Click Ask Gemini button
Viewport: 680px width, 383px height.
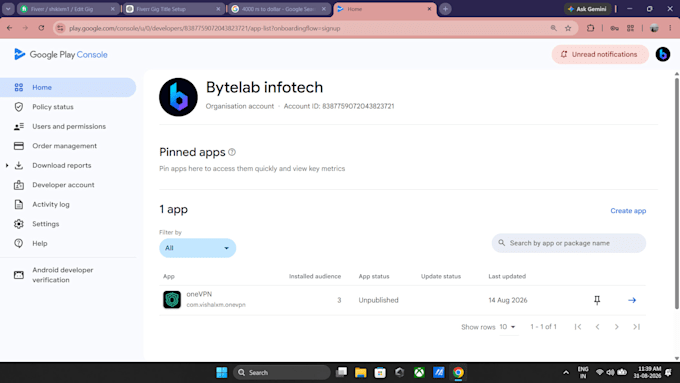tap(587, 9)
